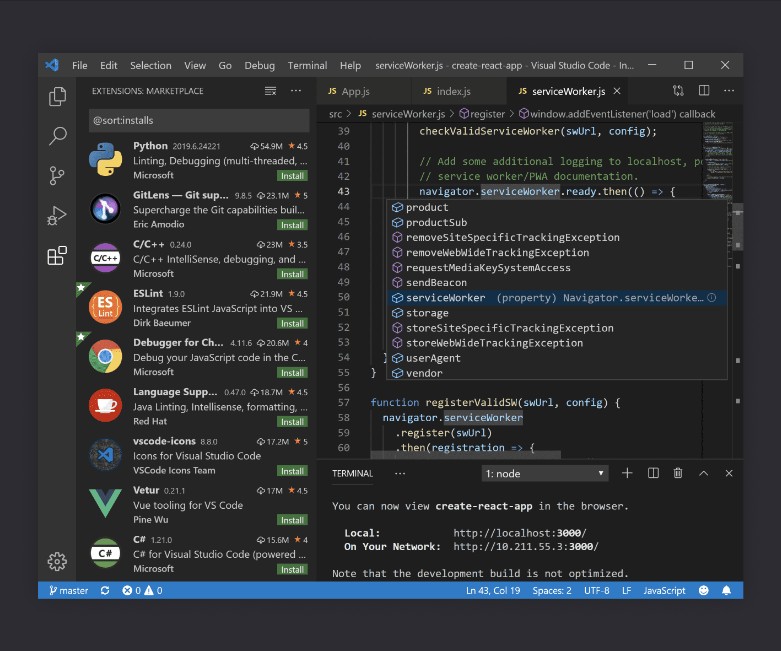Open the Run and Debug view
Screen dimensions: 781x651
(57, 216)
